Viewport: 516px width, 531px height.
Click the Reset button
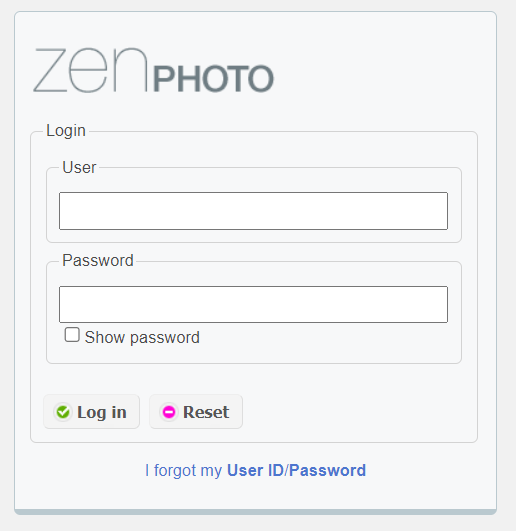(x=196, y=412)
